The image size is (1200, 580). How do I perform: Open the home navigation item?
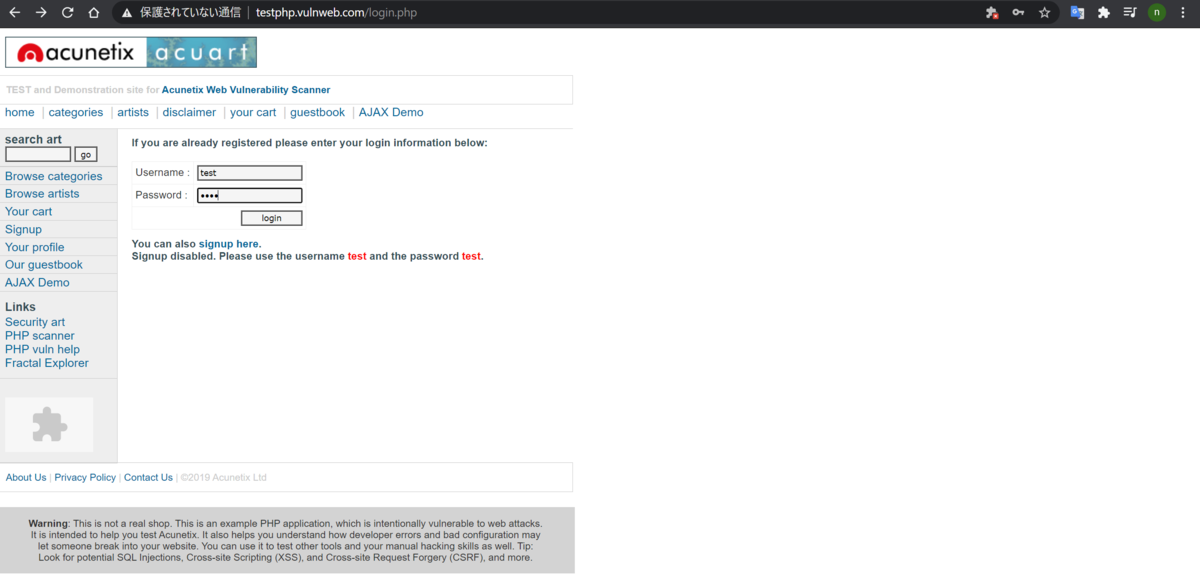tap(20, 113)
